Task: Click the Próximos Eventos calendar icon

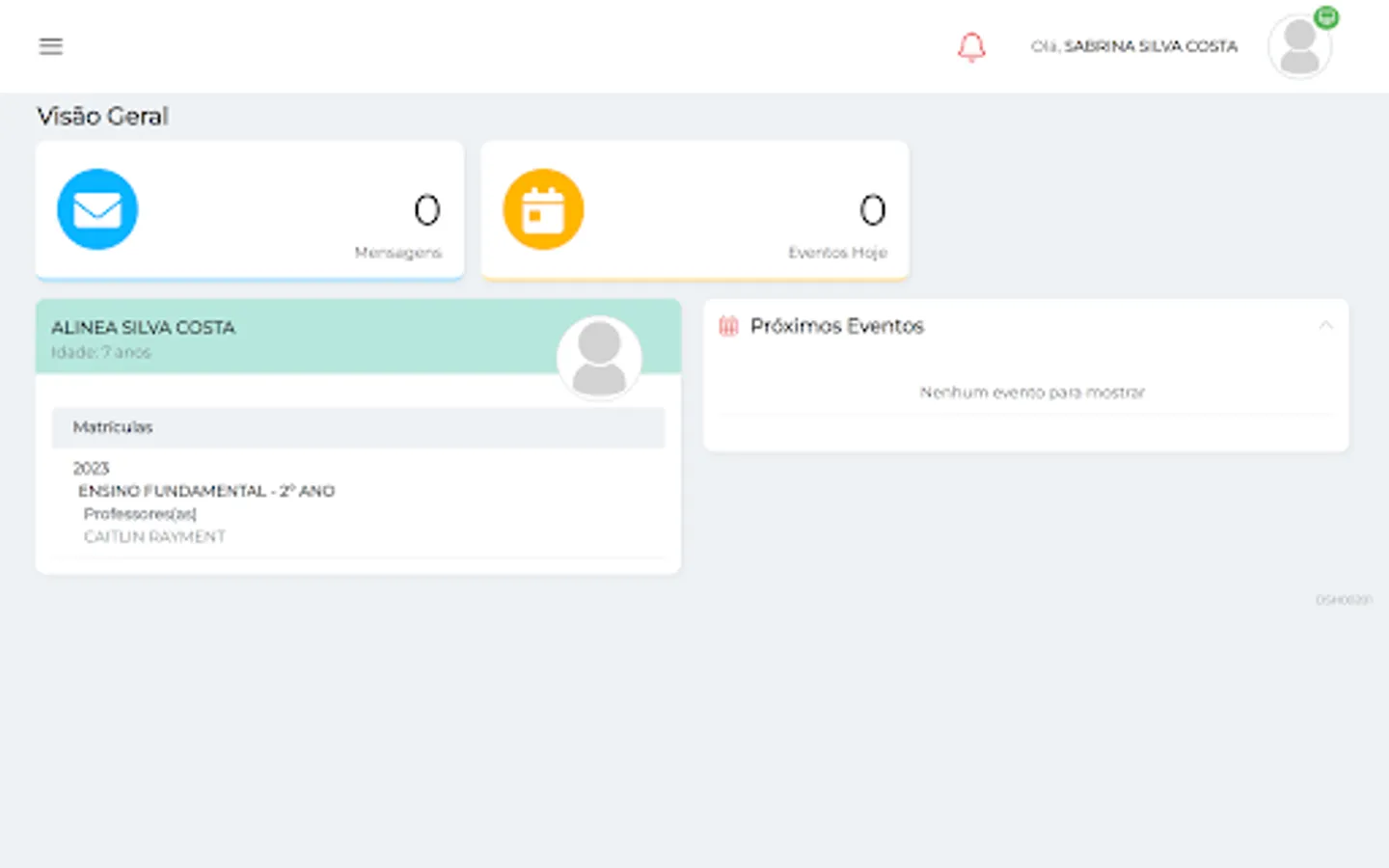Action: click(x=728, y=326)
